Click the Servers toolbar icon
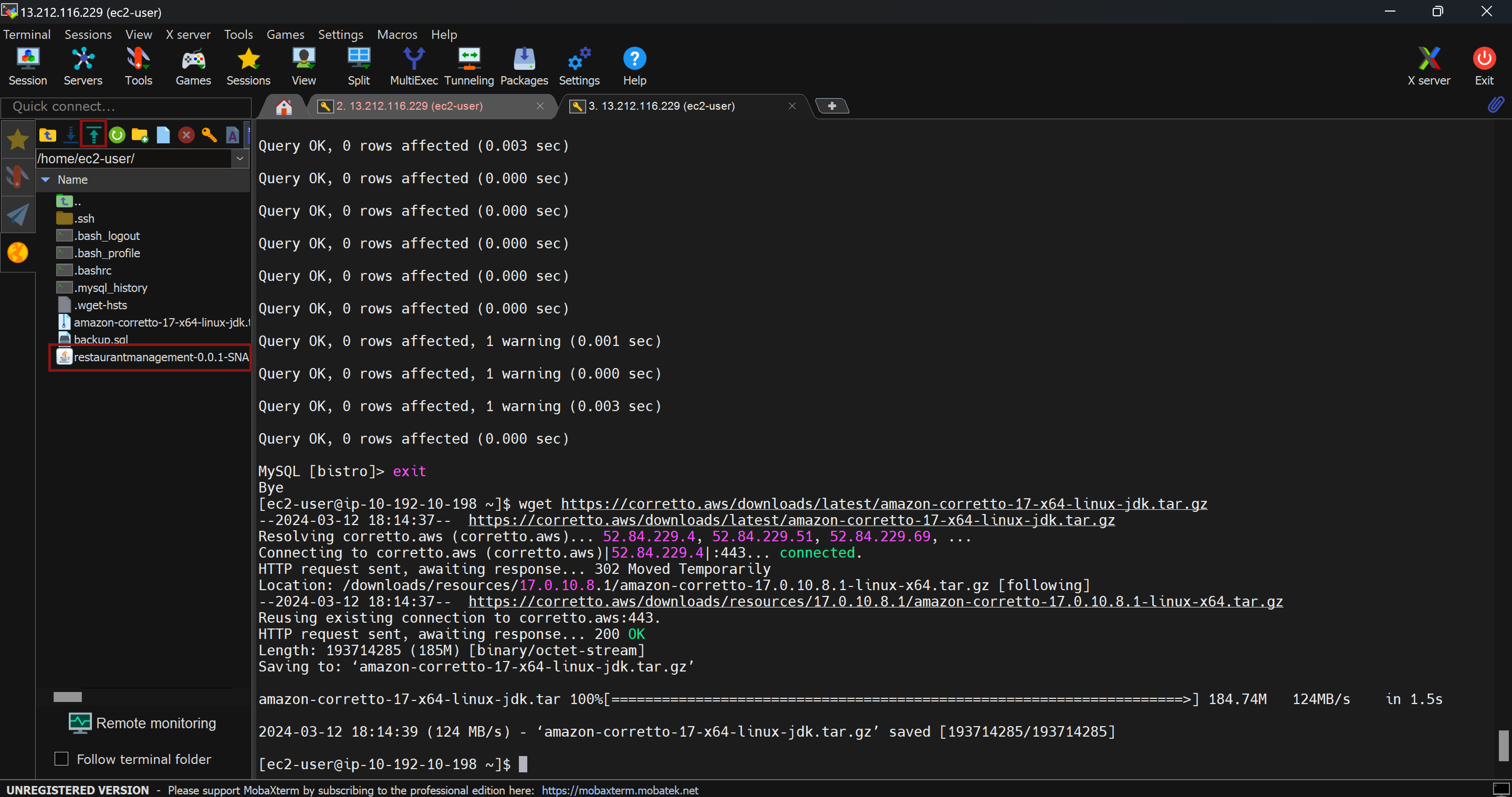The height and width of the screenshot is (797, 1512). 83,66
